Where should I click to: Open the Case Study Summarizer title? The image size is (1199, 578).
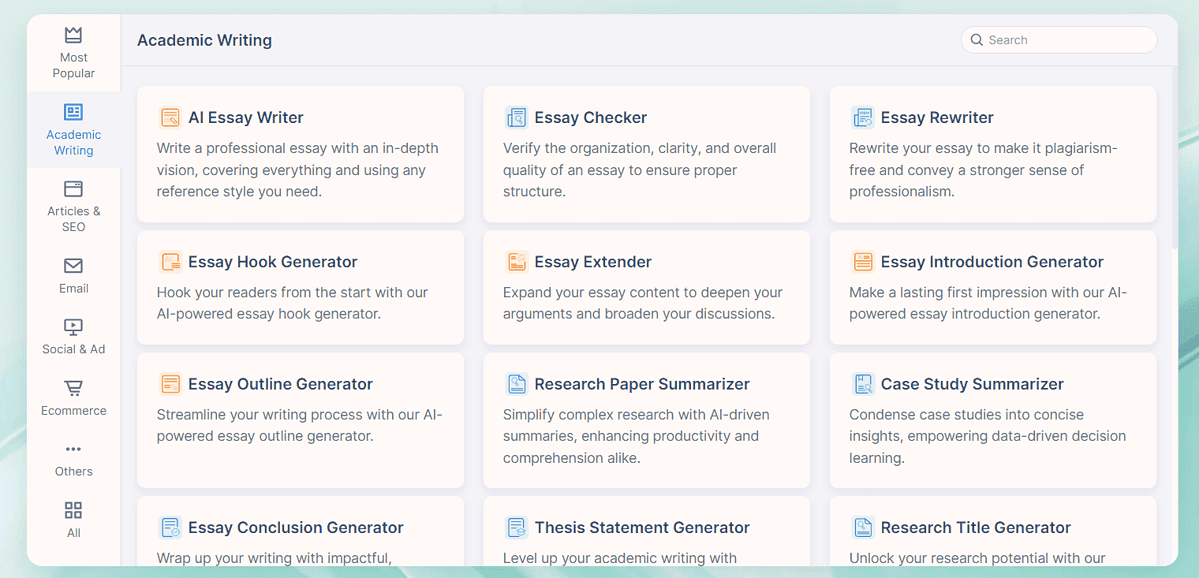click(971, 384)
